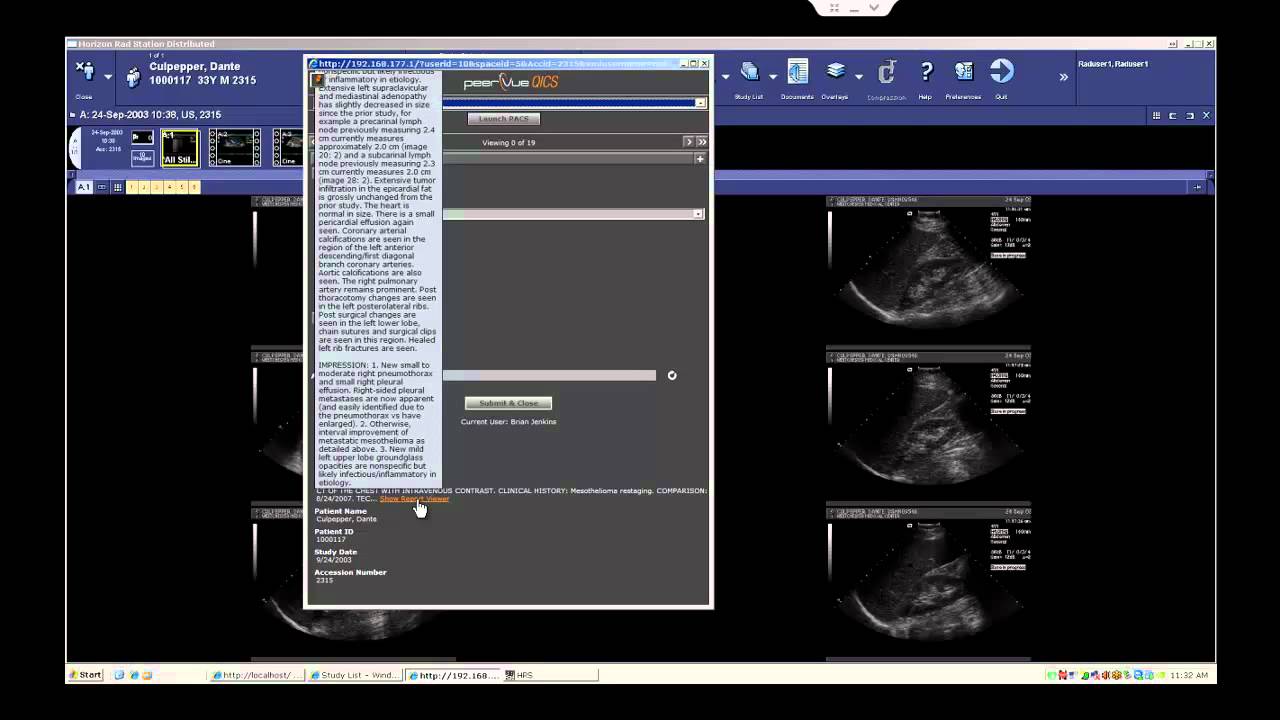Close the study with the header X
This screenshot has width=1280, height=720.
[1206, 116]
